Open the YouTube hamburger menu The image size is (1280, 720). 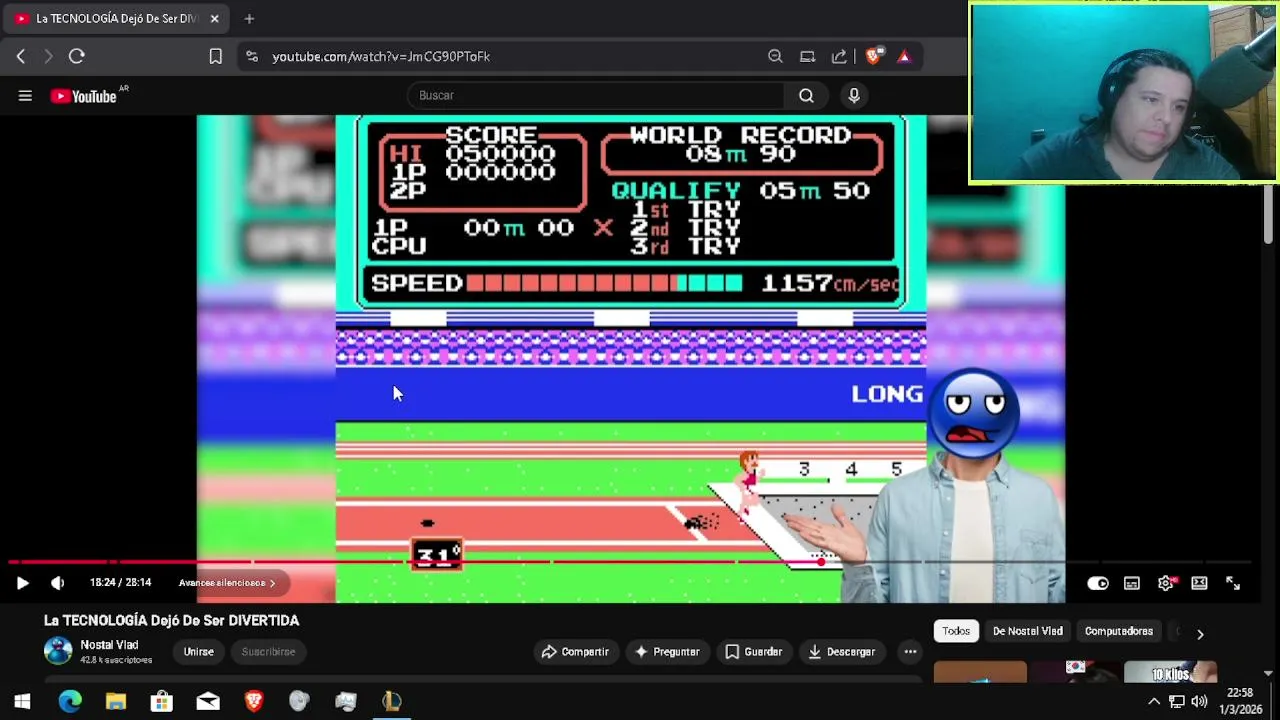25,96
